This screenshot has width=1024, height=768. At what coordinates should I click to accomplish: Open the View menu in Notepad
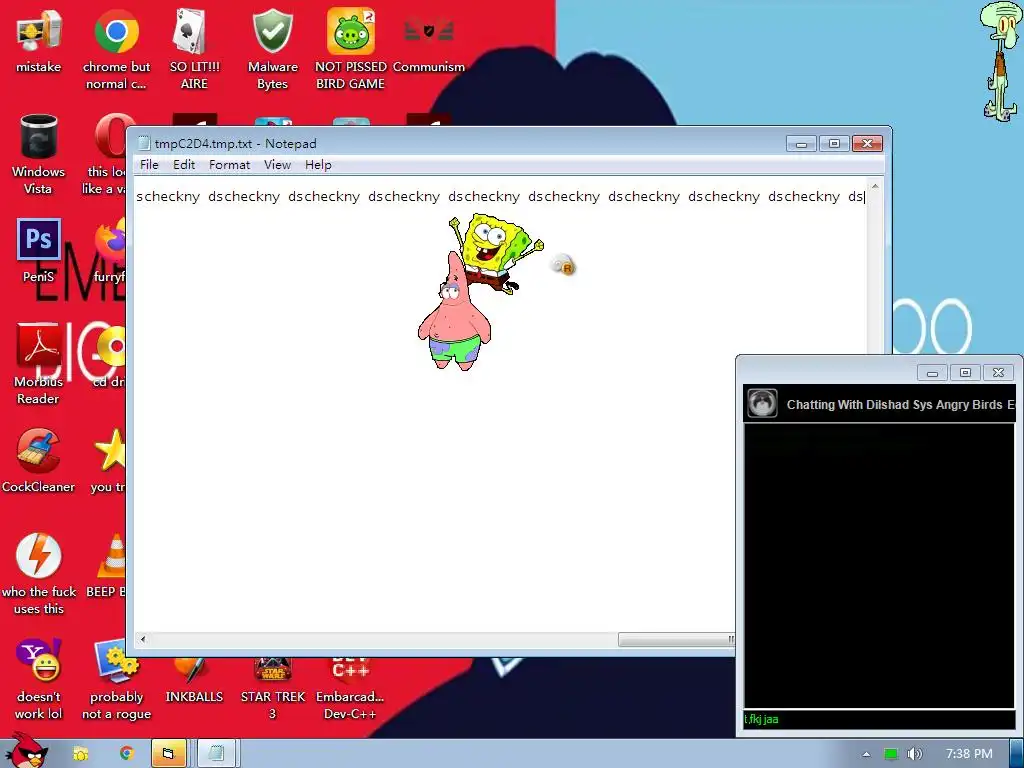[x=278, y=165]
